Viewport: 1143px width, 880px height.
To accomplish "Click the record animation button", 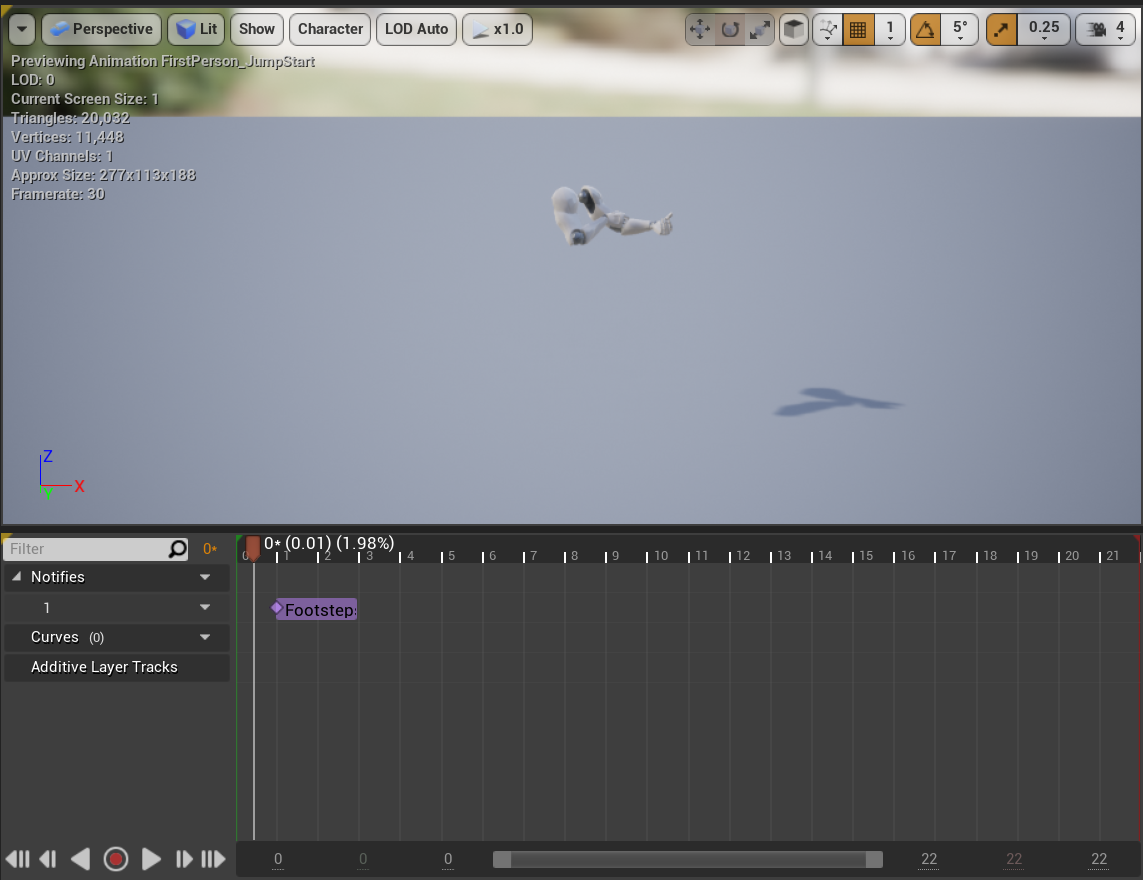I will coord(116,859).
